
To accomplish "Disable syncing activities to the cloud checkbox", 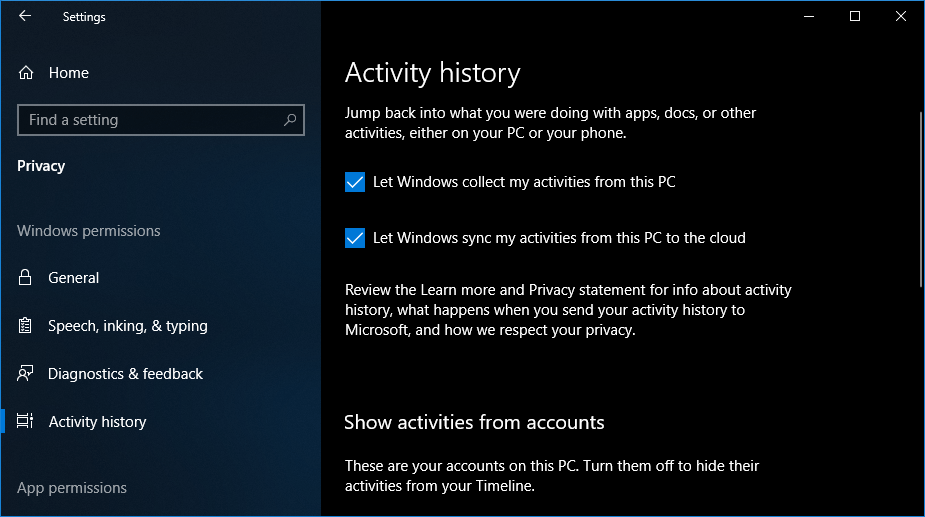I will coord(354,238).
